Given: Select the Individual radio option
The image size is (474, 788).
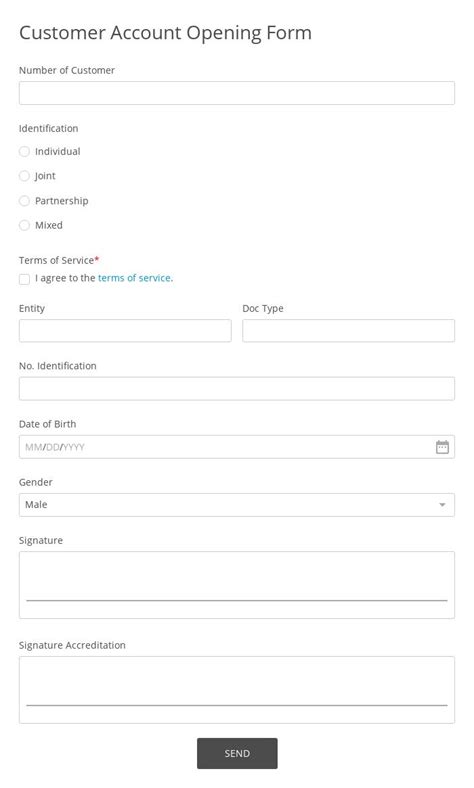Looking at the screenshot, I should tap(24, 151).
